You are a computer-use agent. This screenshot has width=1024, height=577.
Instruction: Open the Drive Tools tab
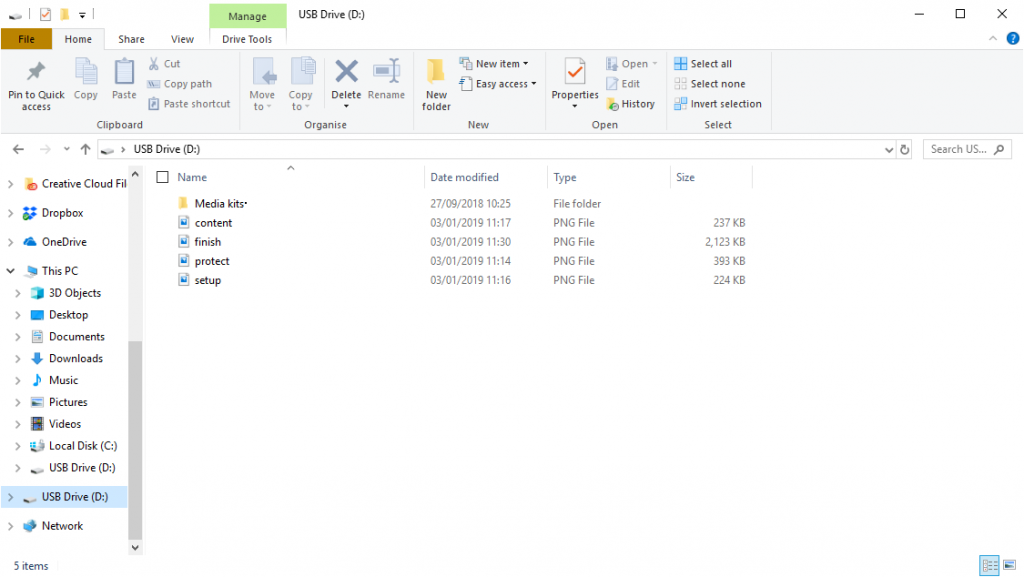247,39
